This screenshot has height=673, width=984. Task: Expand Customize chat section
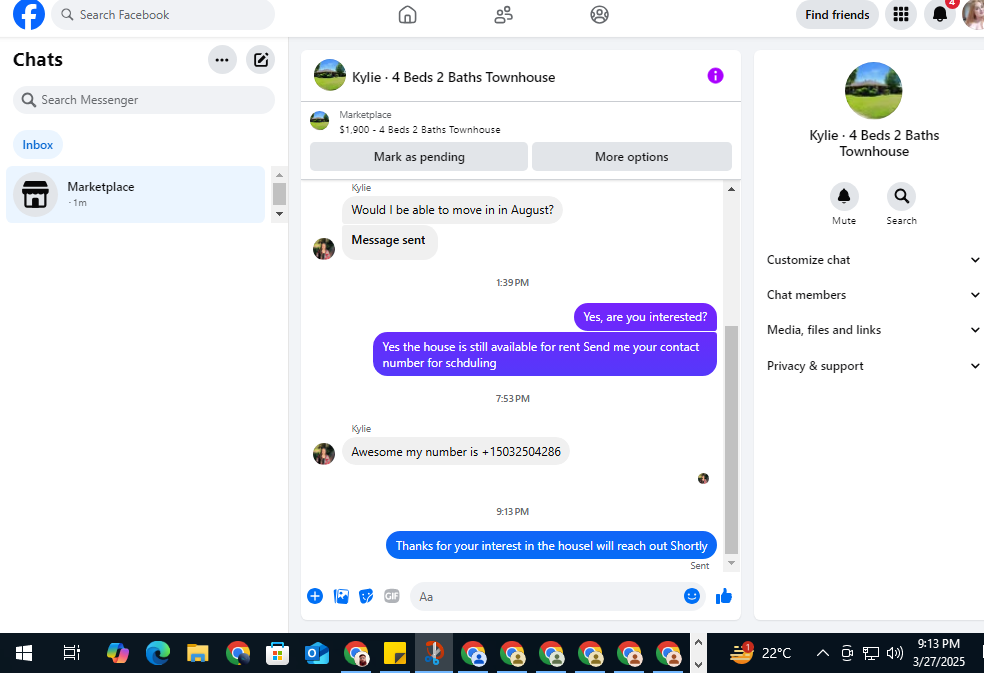[x=873, y=260]
